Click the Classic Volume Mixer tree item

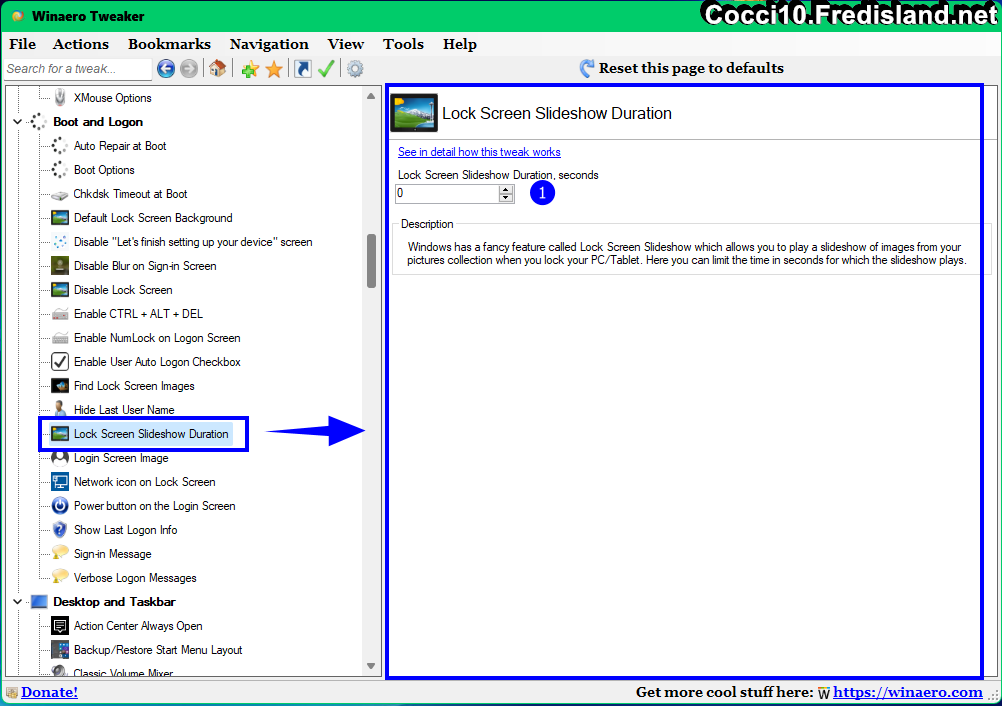pyautogui.click(x=123, y=672)
